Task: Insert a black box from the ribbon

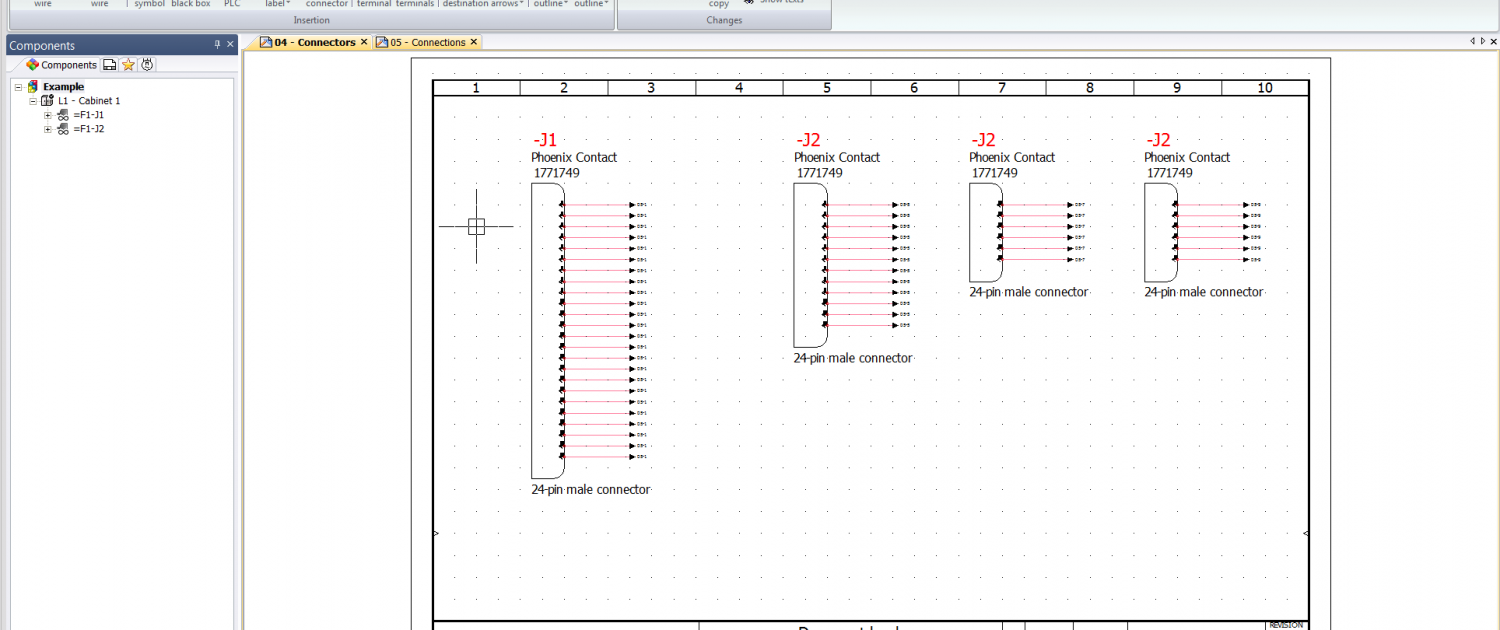Action: click(191, 4)
